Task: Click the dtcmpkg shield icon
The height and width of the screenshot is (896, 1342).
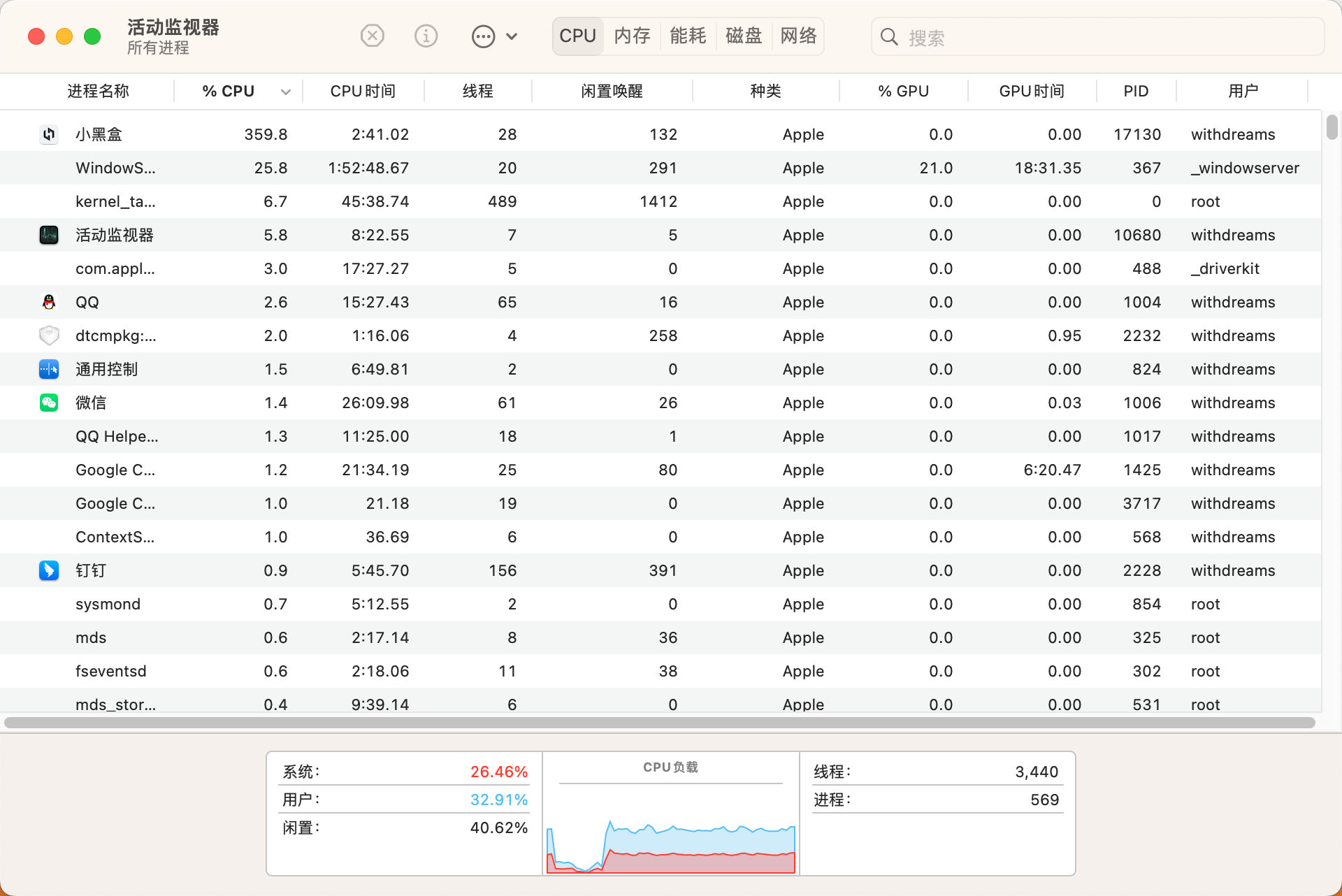Action: coord(49,335)
